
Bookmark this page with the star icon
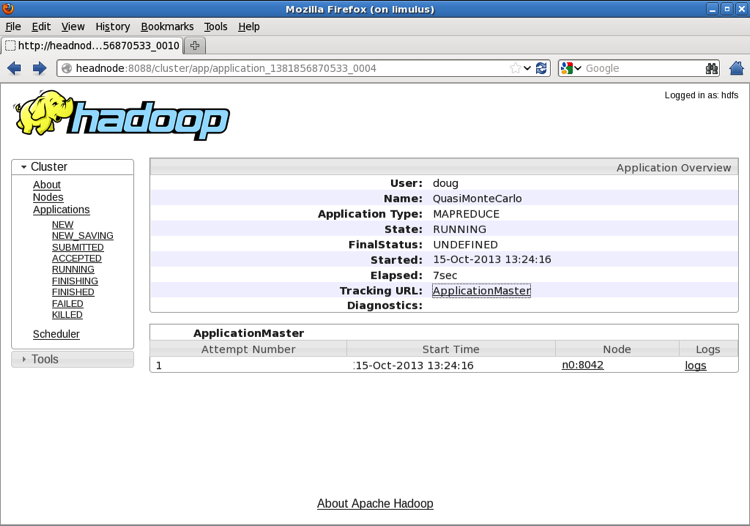click(515, 68)
